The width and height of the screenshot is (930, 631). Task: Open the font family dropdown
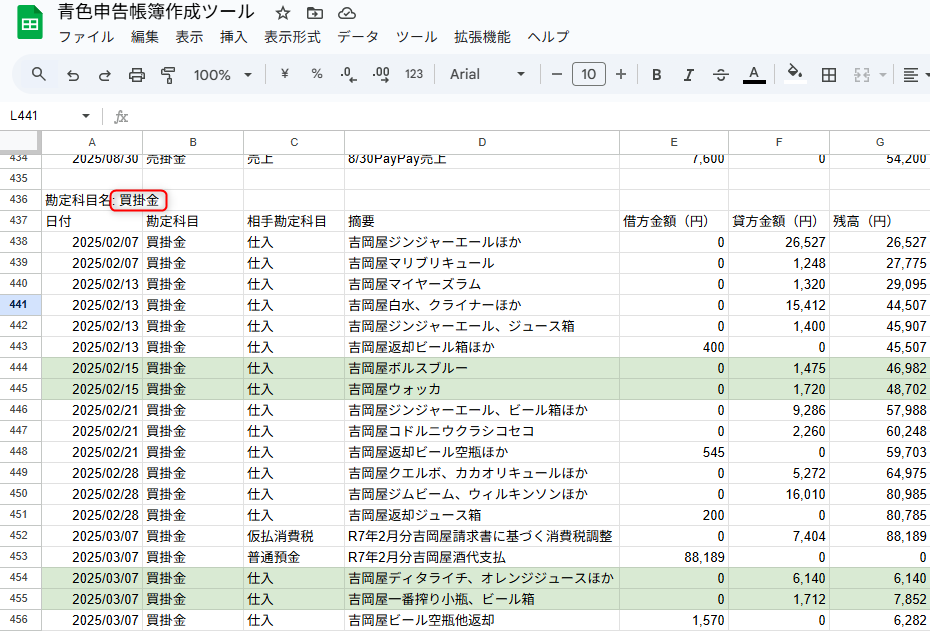point(487,74)
